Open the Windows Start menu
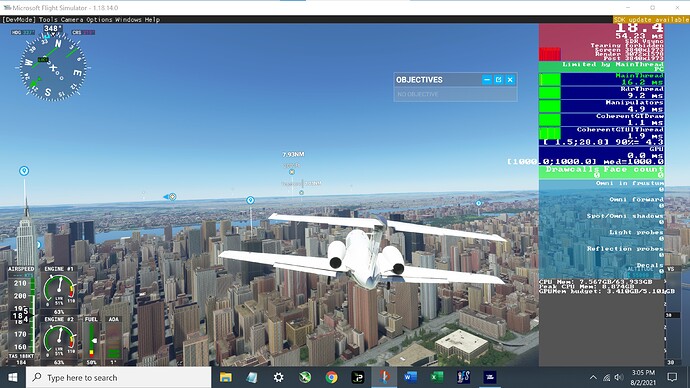The height and width of the screenshot is (388, 690). (x=13, y=377)
